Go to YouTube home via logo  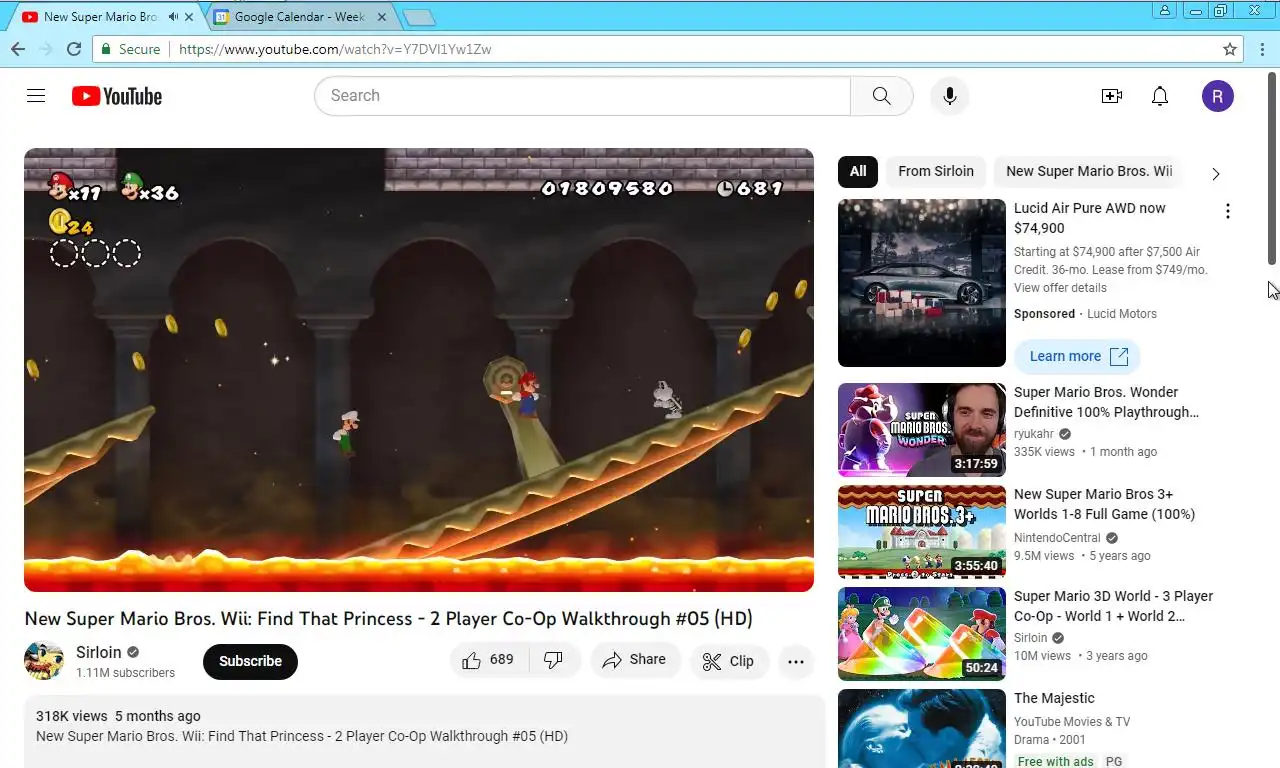tap(117, 96)
